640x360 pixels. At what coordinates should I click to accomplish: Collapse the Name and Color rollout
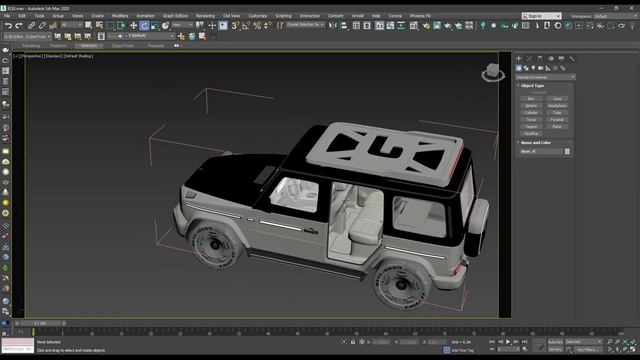536,143
